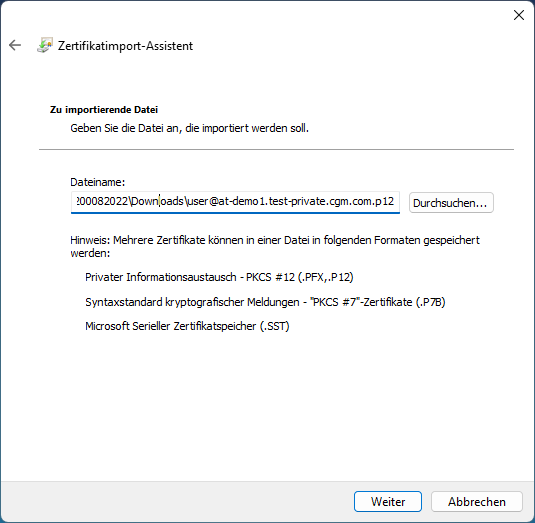535x523 pixels.
Task: Click the PKCS #12 (.PFX,.P12) format line
Action: click(x=219, y=277)
